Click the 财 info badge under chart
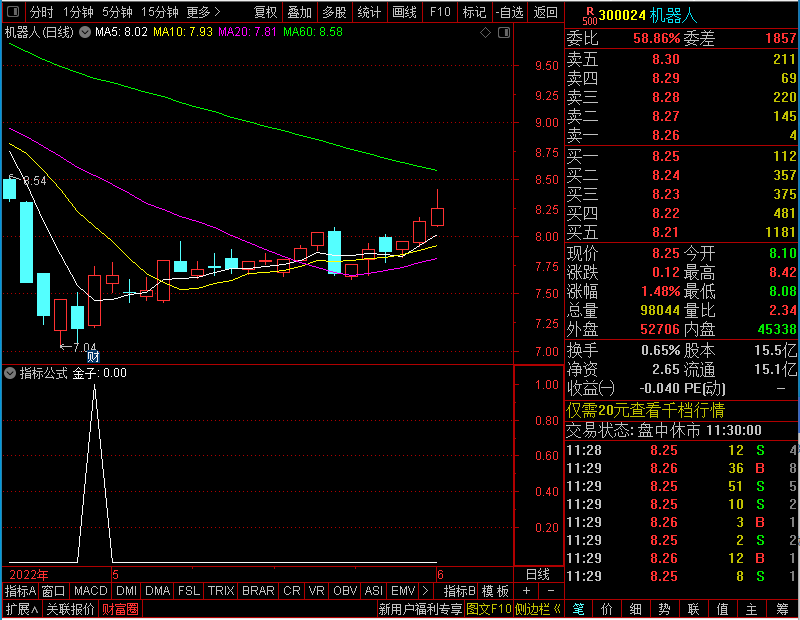Screen dimensions: 800x620 coord(93,356)
